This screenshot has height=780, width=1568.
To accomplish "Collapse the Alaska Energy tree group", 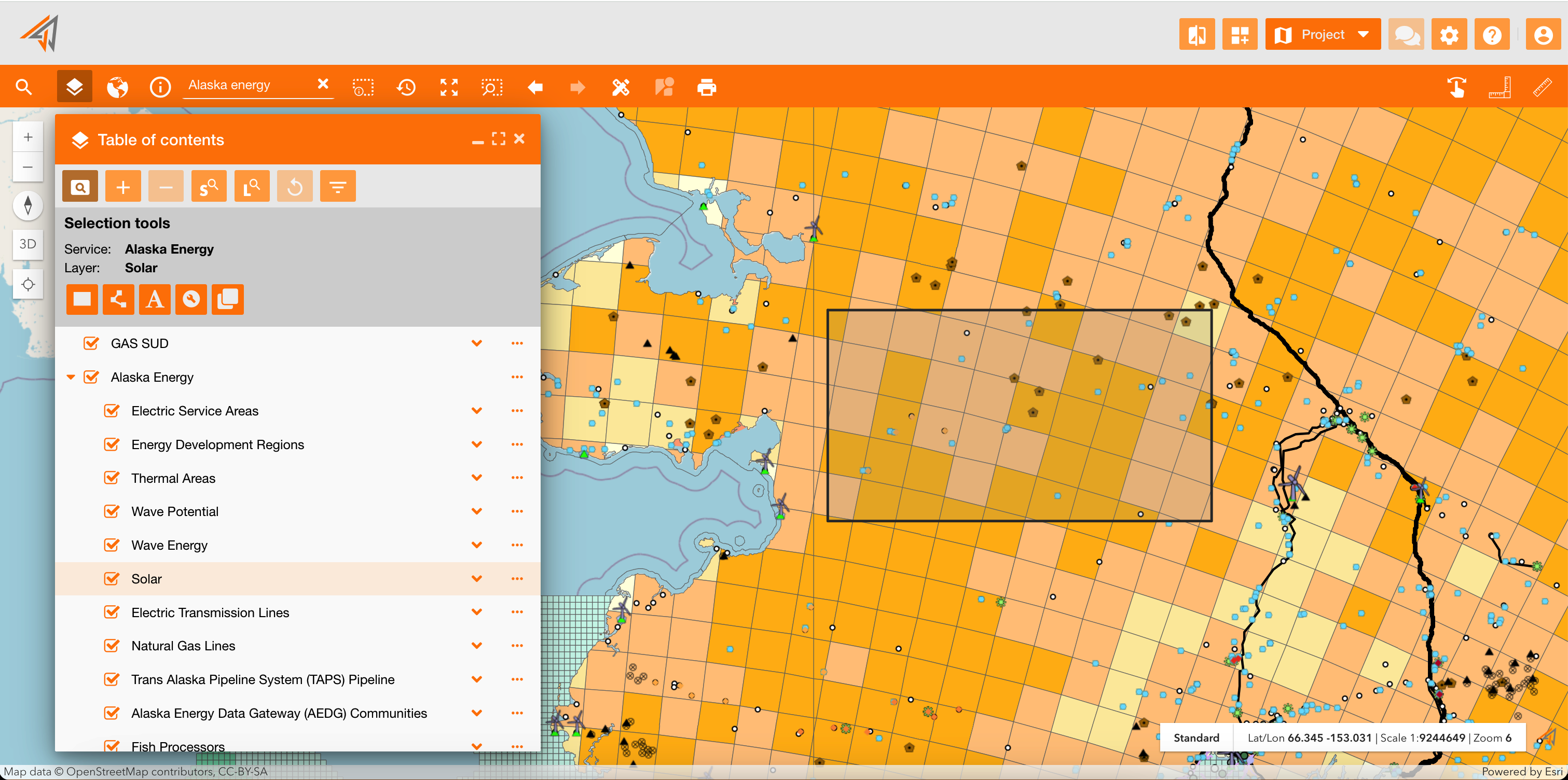I will click(x=71, y=377).
